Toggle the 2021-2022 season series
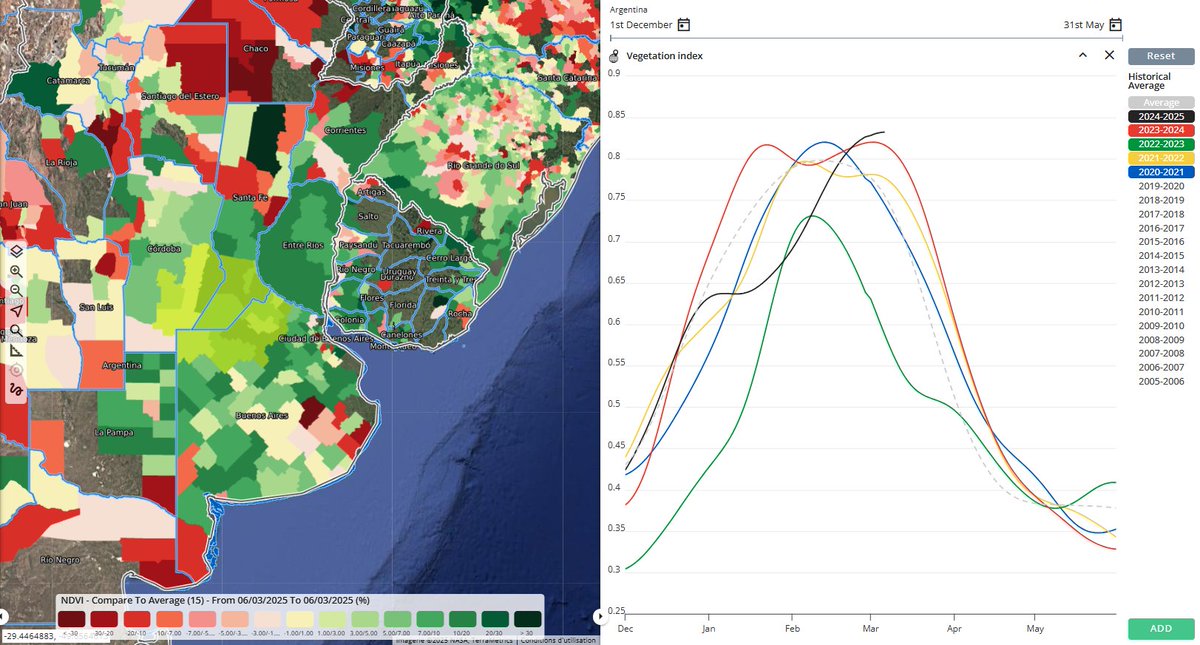This screenshot has width=1200, height=645. click(1161, 159)
